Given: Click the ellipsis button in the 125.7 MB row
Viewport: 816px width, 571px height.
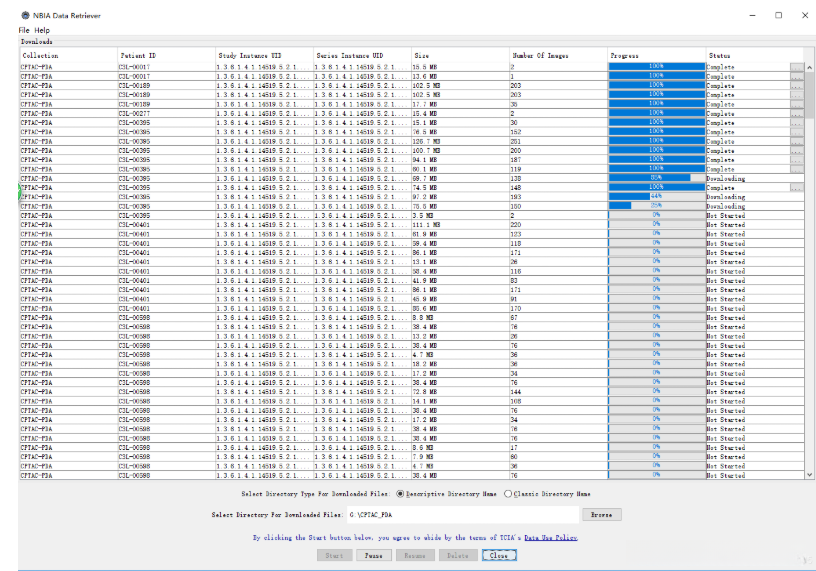Looking at the screenshot, I should tap(797, 142).
